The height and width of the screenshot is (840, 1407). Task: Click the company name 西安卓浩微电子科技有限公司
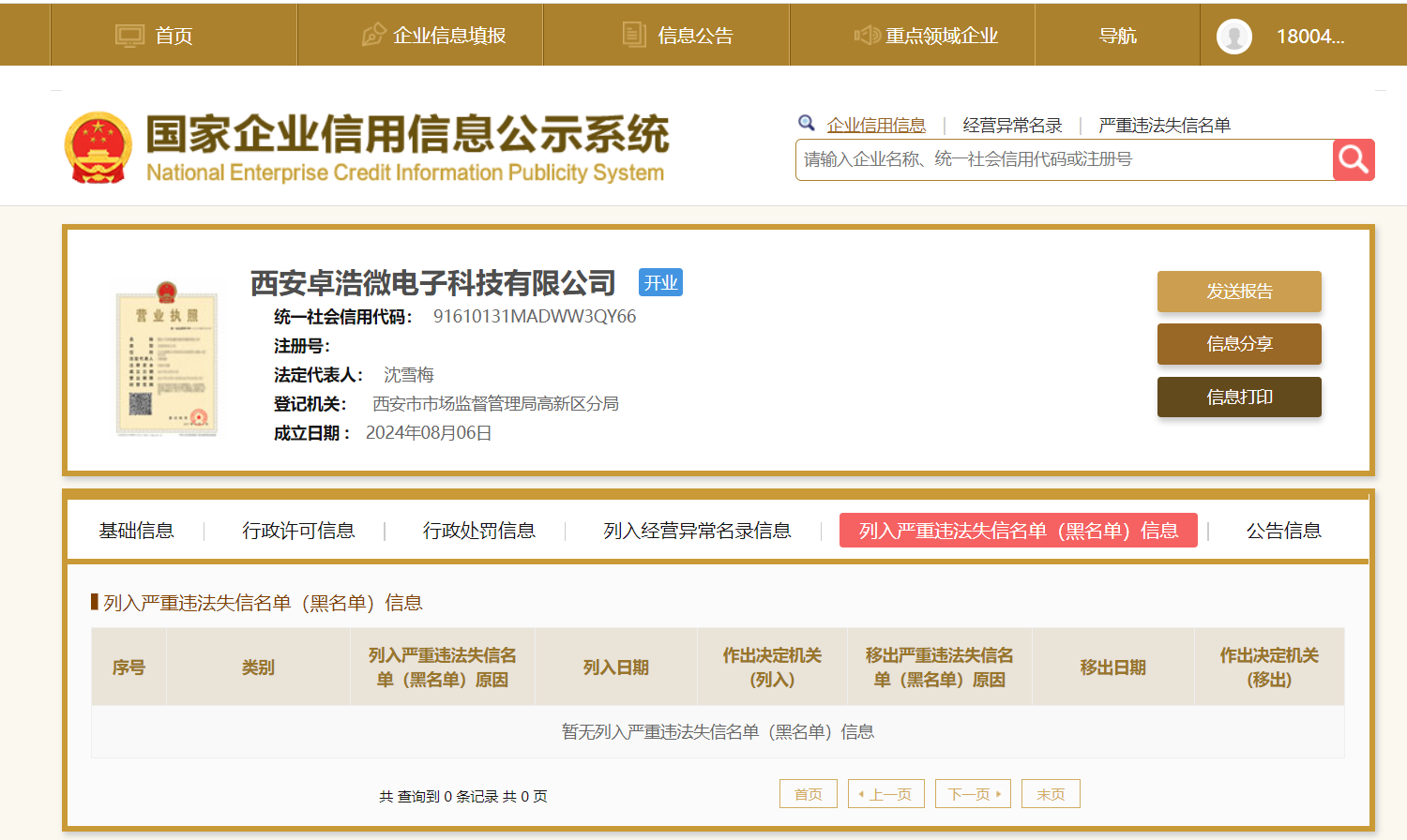[x=432, y=282]
